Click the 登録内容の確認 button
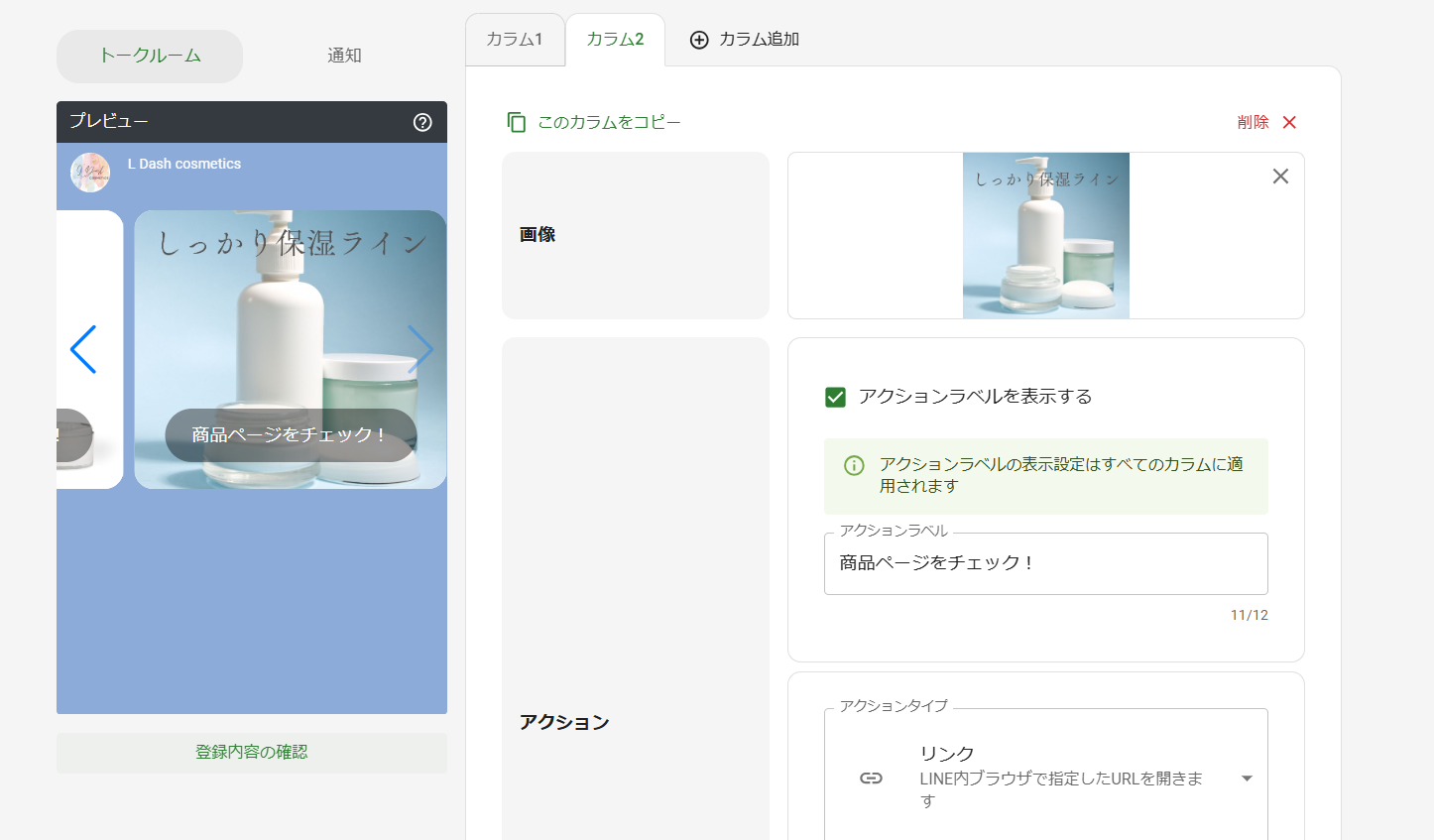The height and width of the screenshot is (840, 1434). (252, 753)
